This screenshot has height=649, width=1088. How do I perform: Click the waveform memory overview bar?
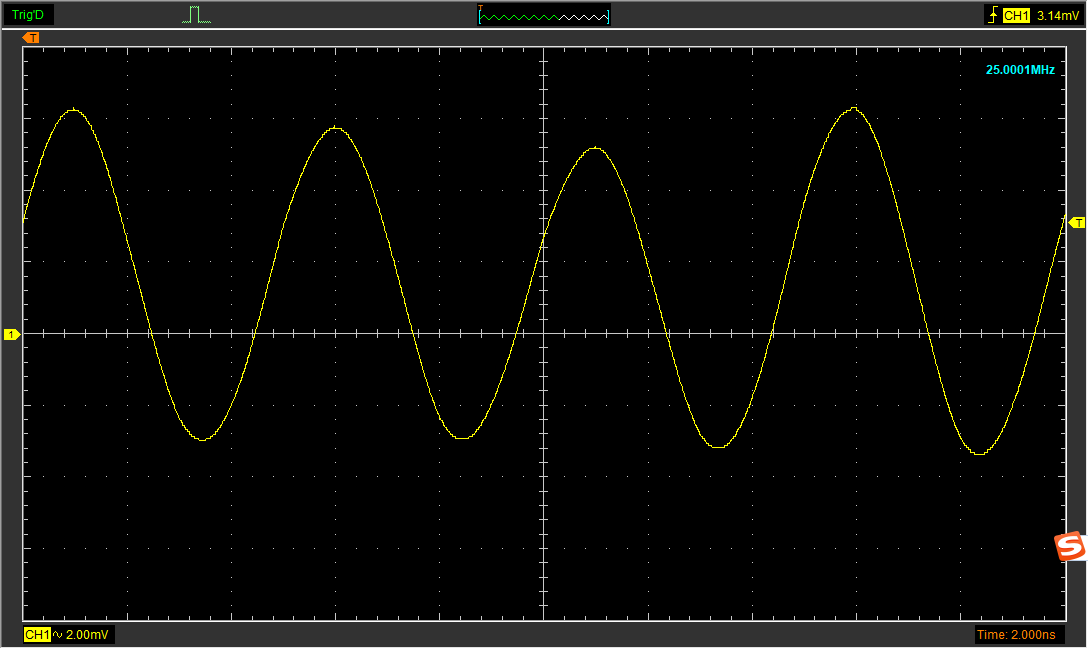[544, 15]
